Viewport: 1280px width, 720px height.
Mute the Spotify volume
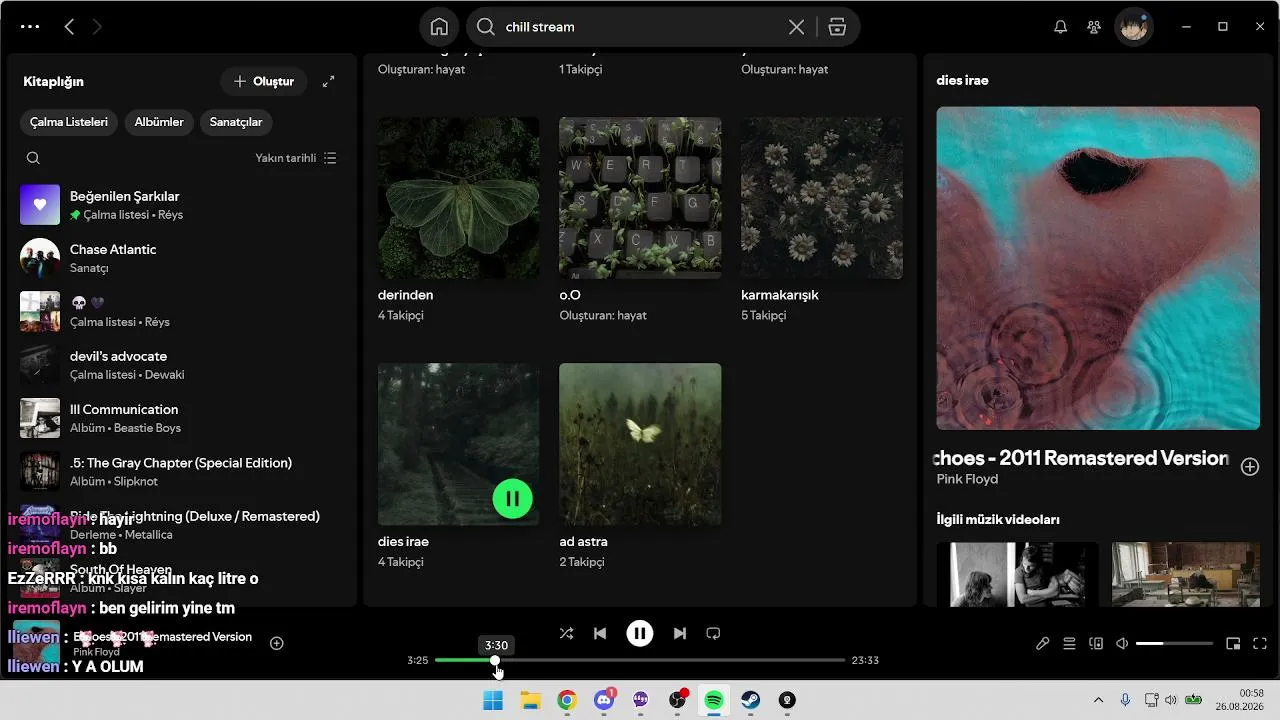pyautogui.click(x=1122, y=644)
